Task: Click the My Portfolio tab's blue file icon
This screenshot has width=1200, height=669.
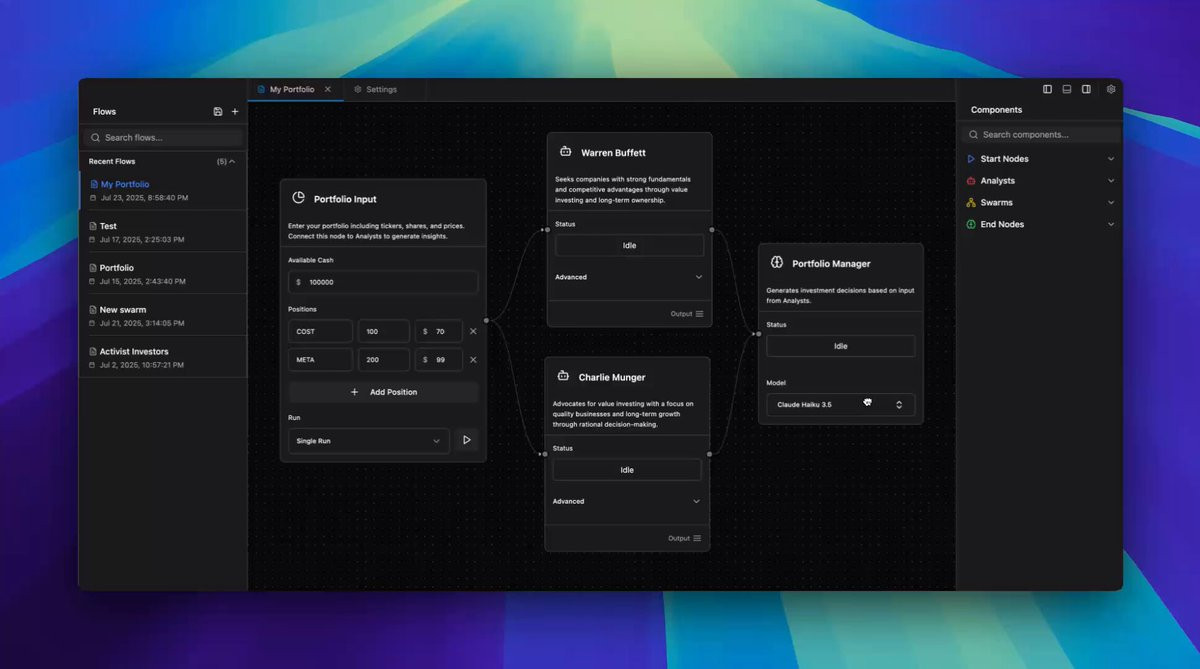Action: [262, 89]
